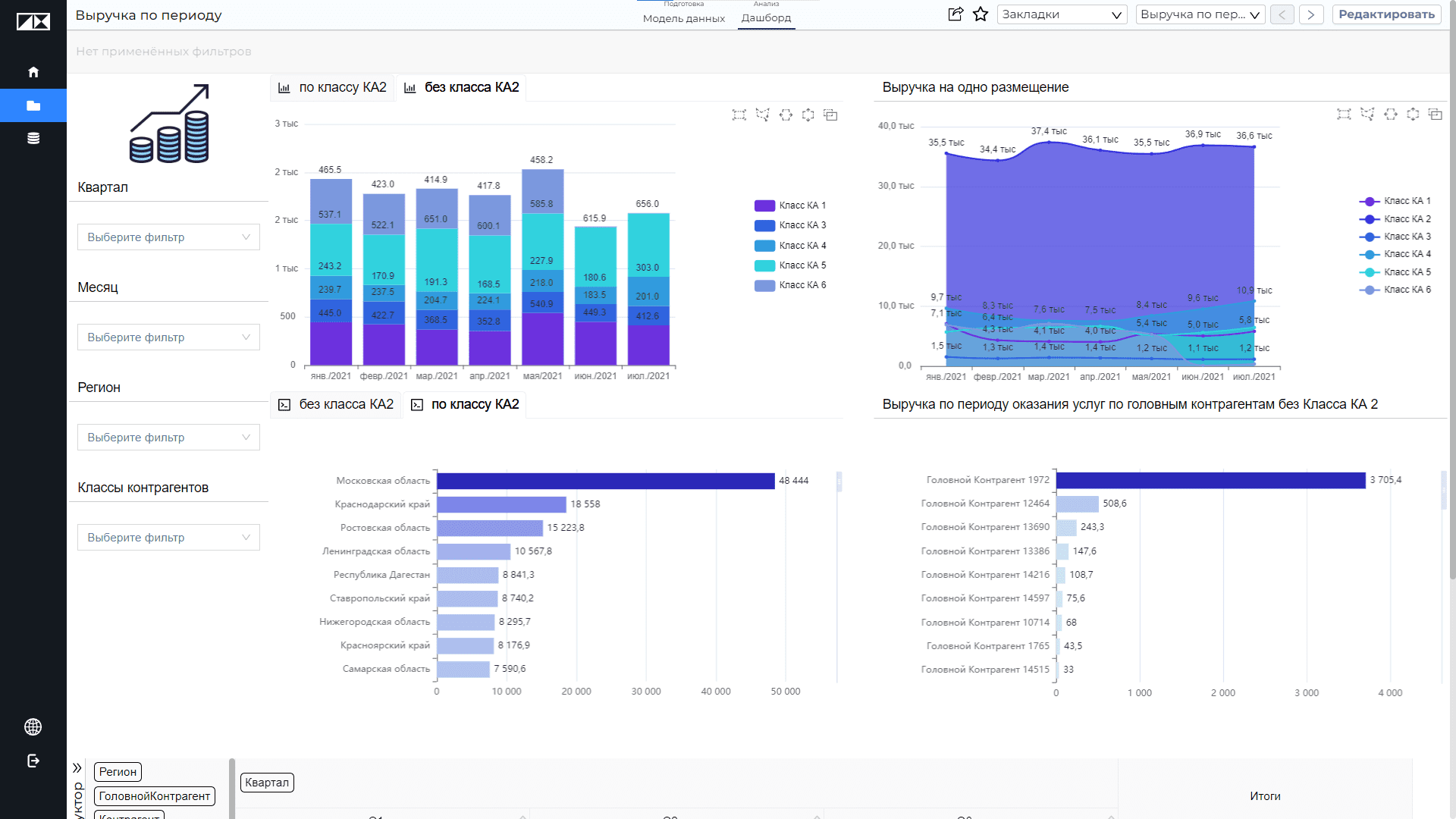Toggle Класс КА 4 in stacked bar legend
The image size is (1456, 819).
tap(790, 246)
